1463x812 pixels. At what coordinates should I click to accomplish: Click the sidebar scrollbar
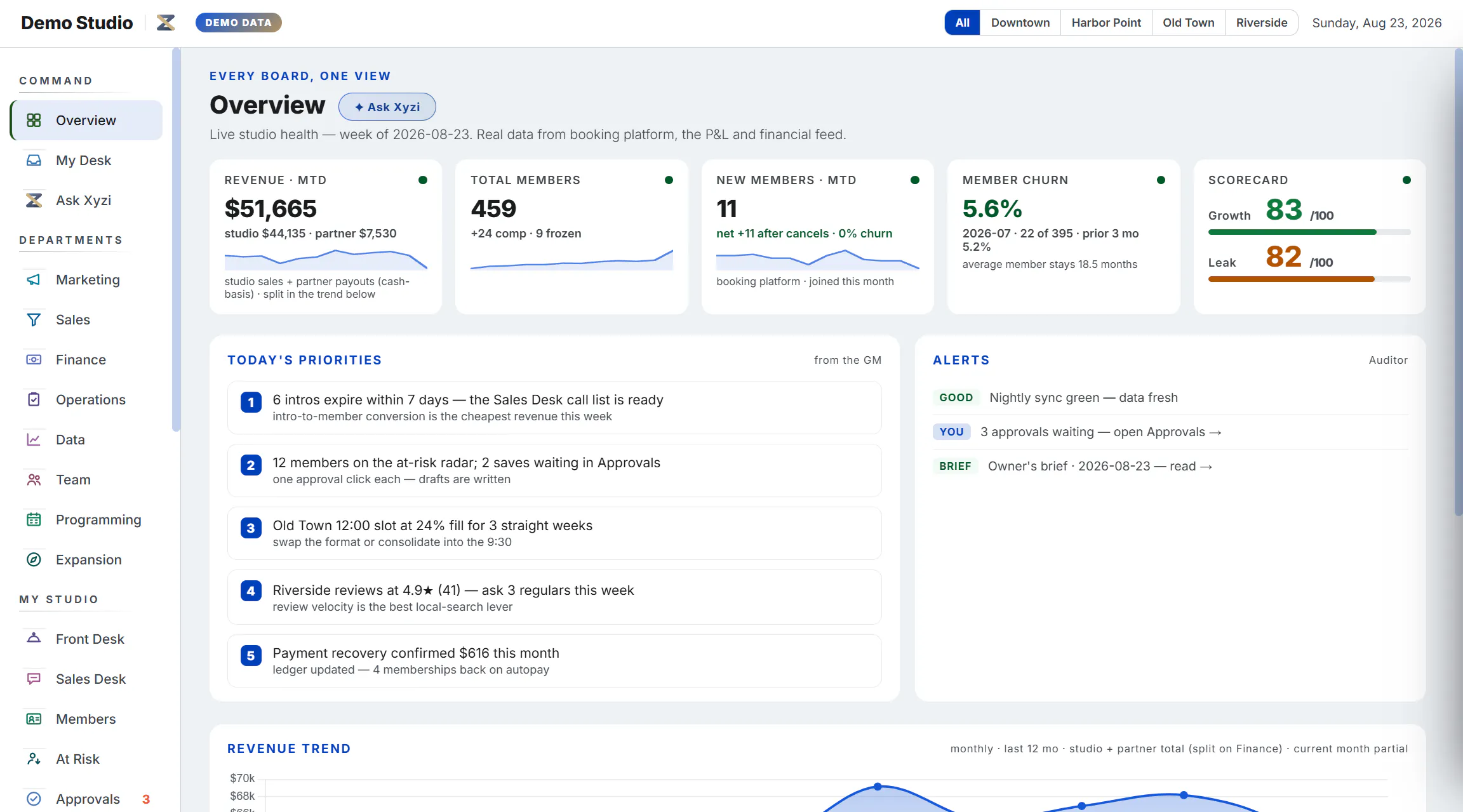click(x=176, y=241)
